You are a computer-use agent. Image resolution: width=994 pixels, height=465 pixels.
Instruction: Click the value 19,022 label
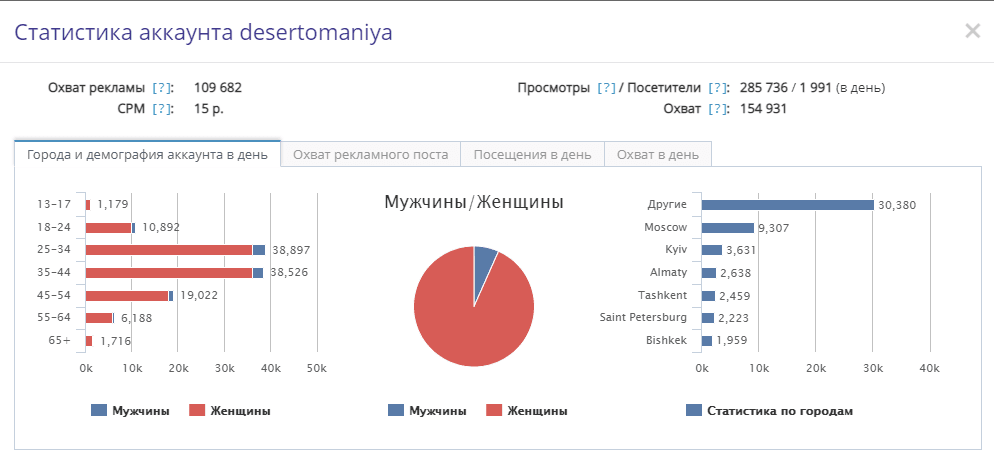click(197, 295)
